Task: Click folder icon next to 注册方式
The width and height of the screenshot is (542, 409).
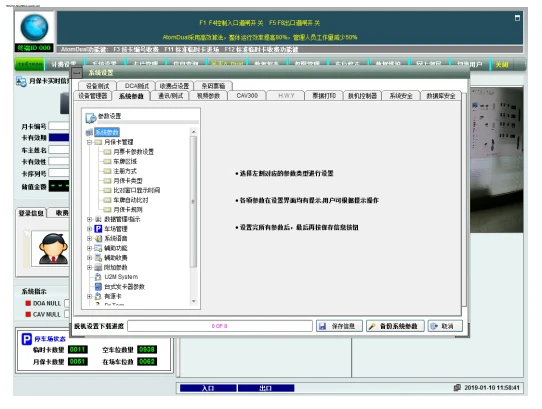Action: pyautogui.click(x=108, y=171)
